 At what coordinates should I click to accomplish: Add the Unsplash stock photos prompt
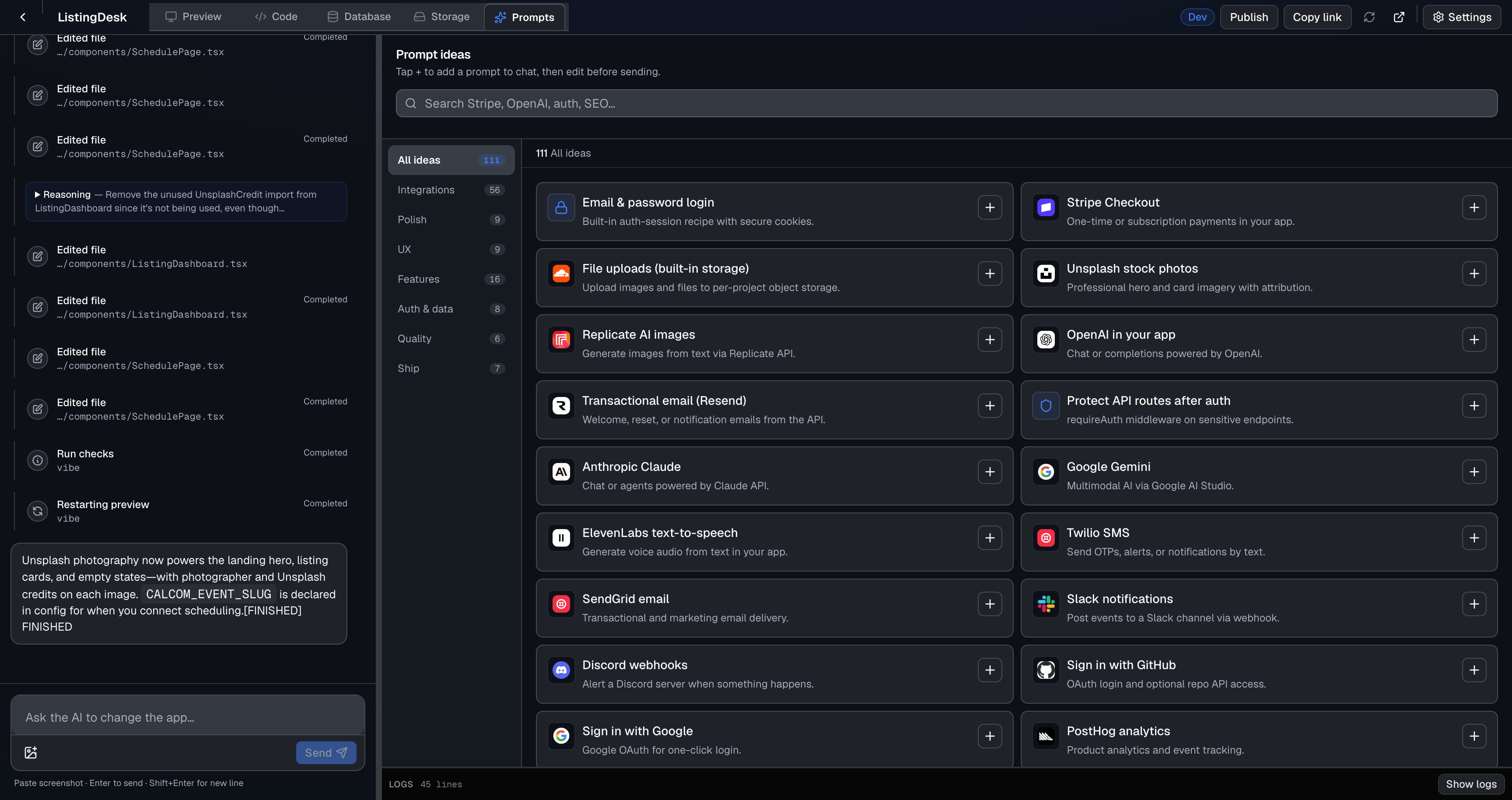1474,274
